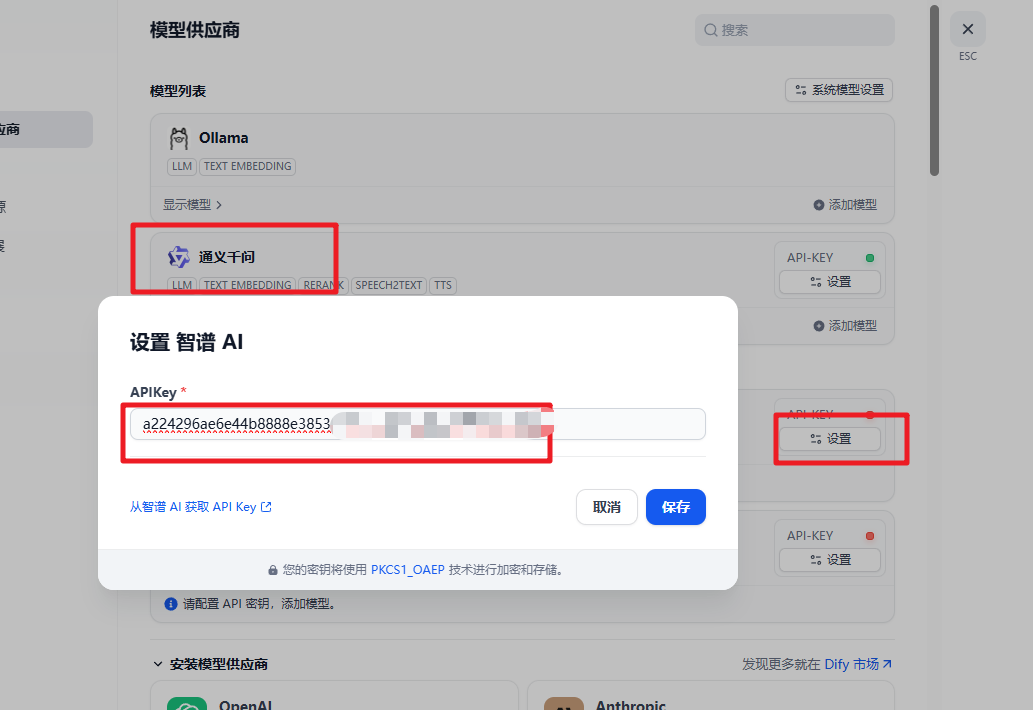Open 系统模型设置 options
The width and height of the screenshot is (1033, 710).
pos(838,90)
